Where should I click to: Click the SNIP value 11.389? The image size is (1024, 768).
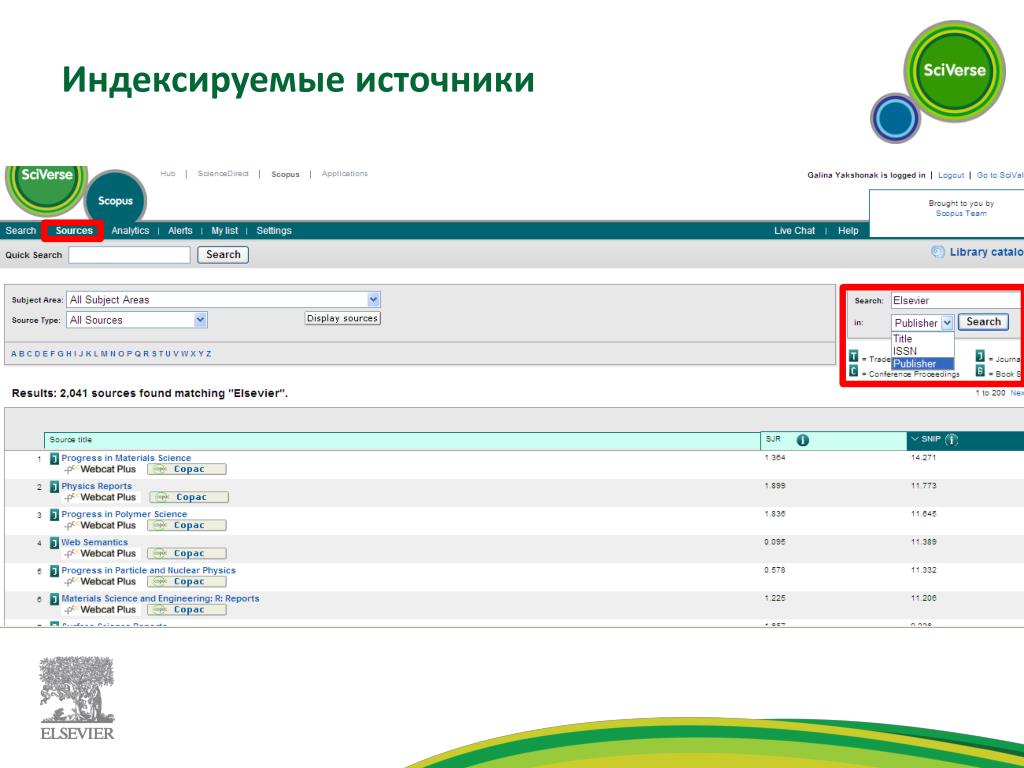923,542
